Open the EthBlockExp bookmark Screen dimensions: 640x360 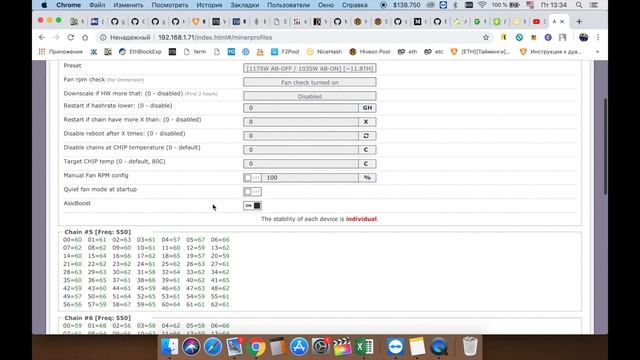click(x=140, y=52)
